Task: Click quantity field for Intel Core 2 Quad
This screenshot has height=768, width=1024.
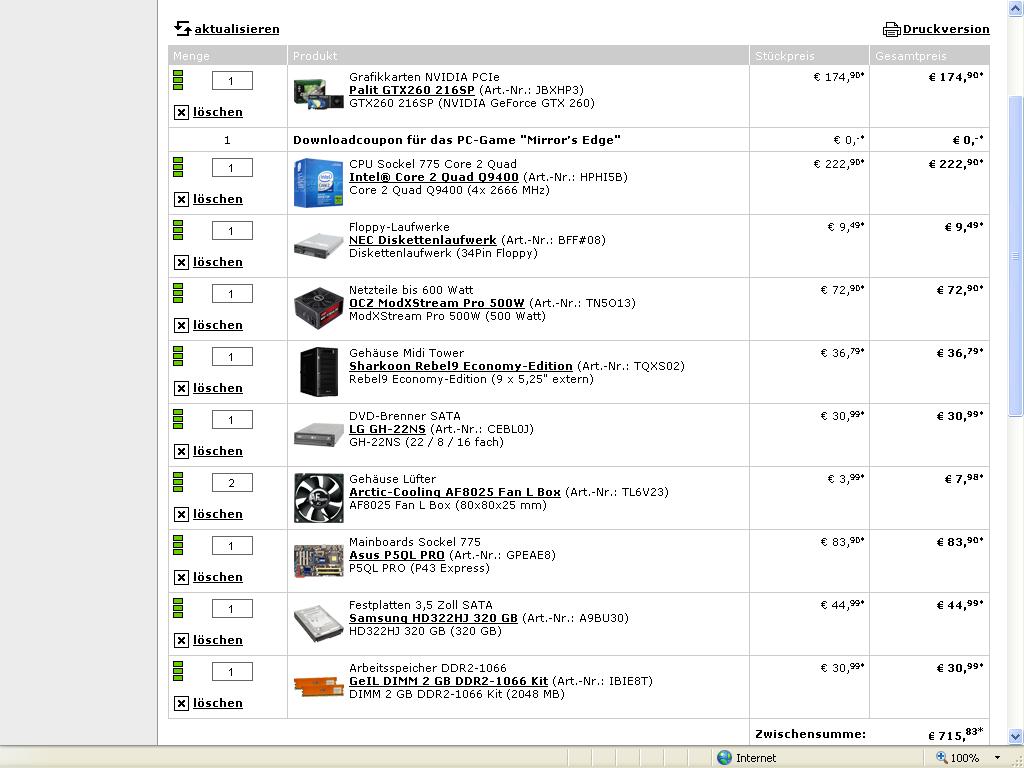Action: pos(232,168)
